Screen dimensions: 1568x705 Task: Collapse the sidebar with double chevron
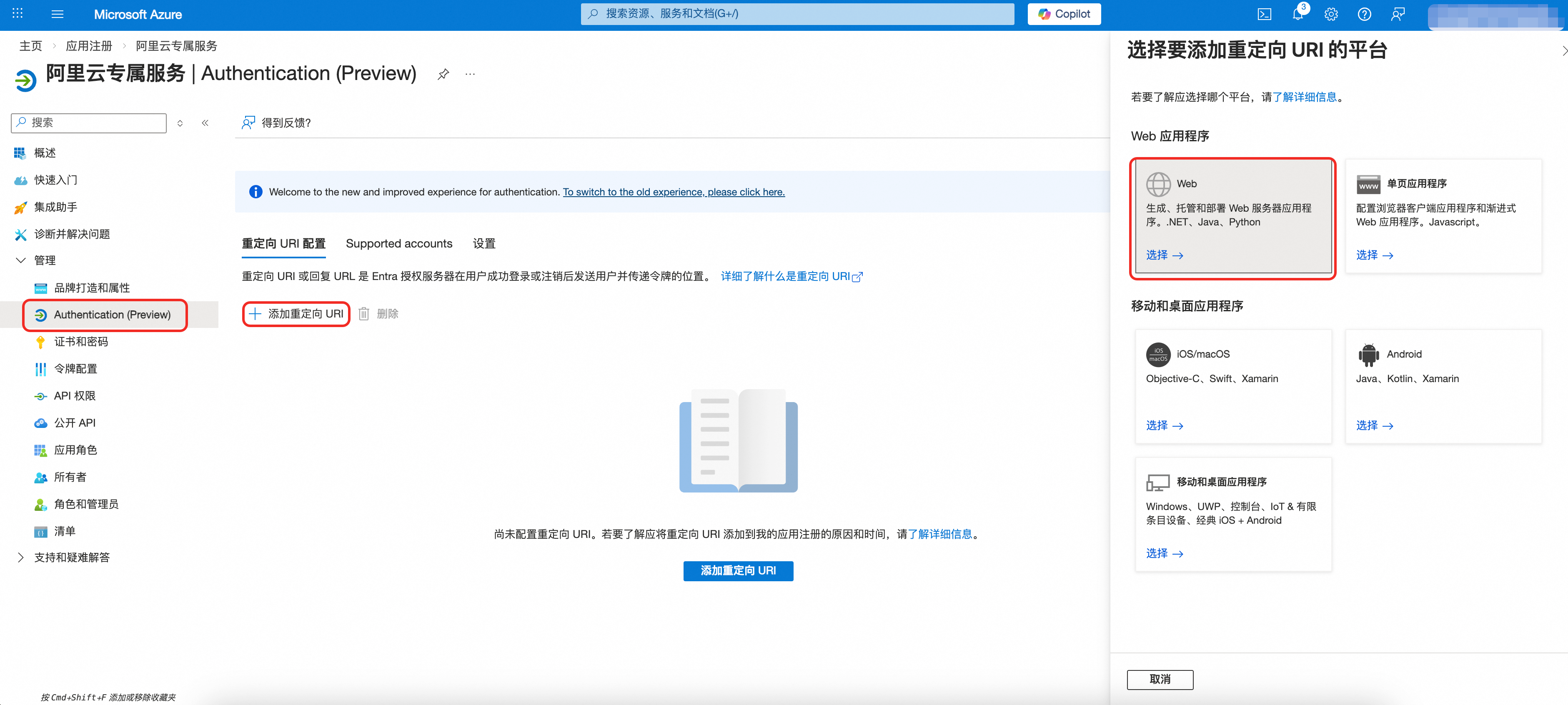pyautogui.click(x=205, y=123)
